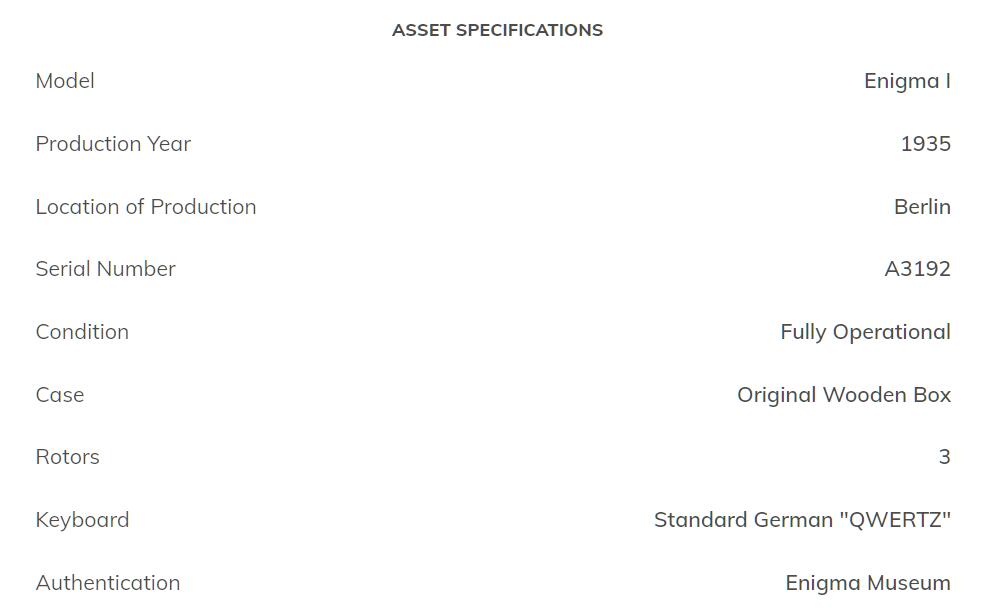Select the Rotors label
The height and width of the screenshot is (610, 994).
67,457
